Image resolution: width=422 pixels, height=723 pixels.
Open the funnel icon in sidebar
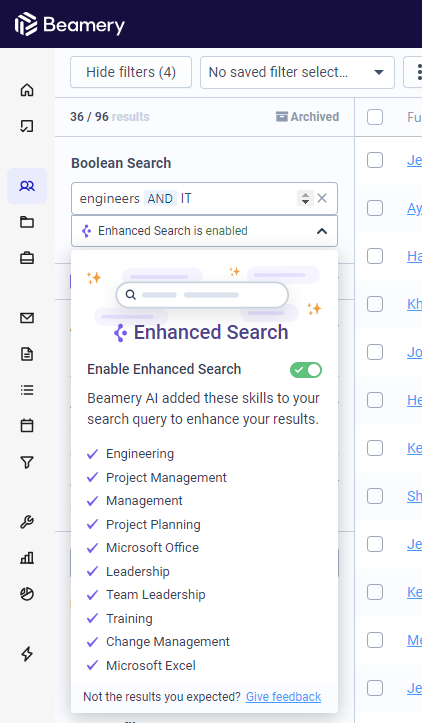click(x=27, y=462)
